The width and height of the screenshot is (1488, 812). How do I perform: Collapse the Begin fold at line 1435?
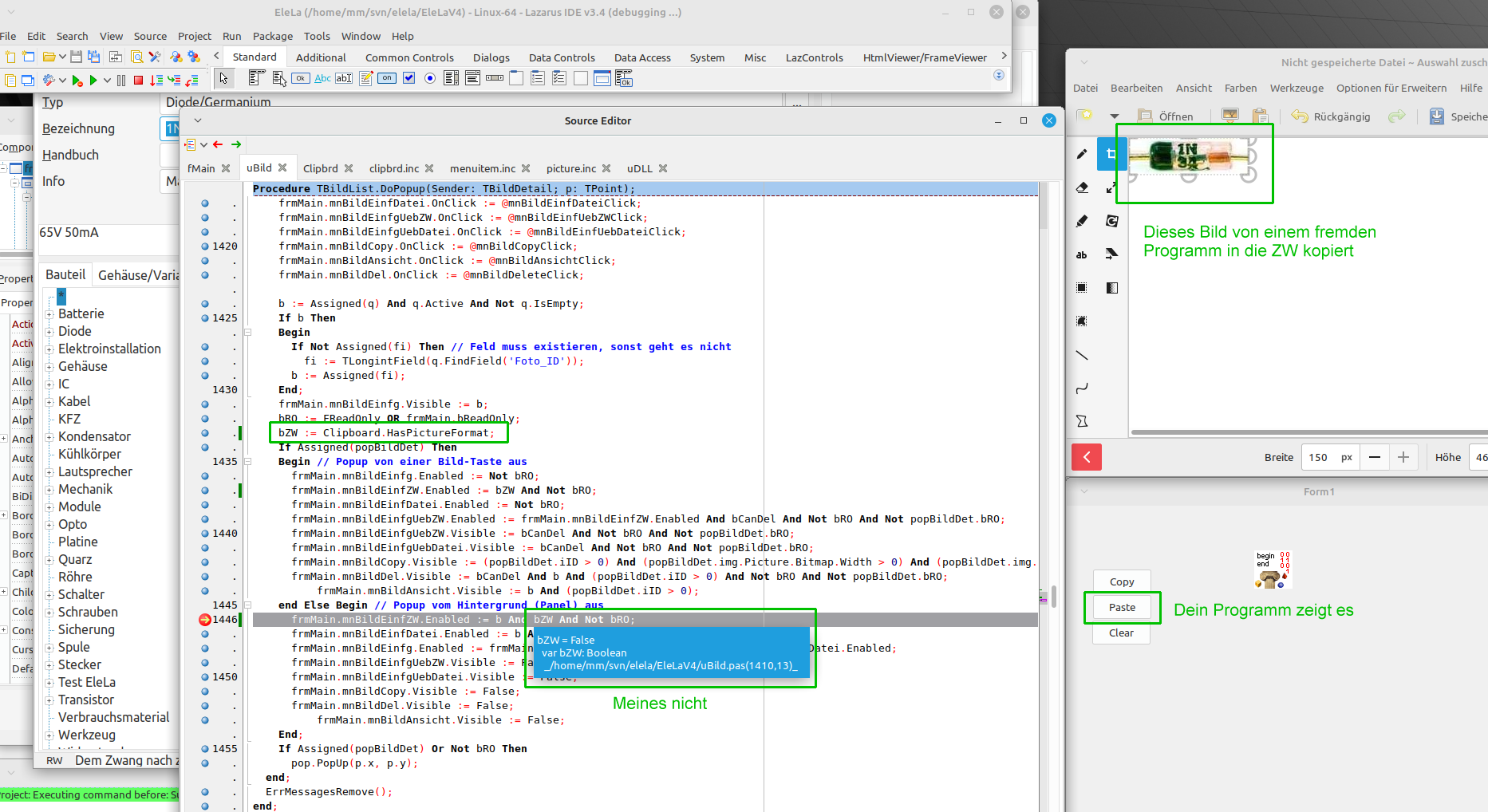247,462
